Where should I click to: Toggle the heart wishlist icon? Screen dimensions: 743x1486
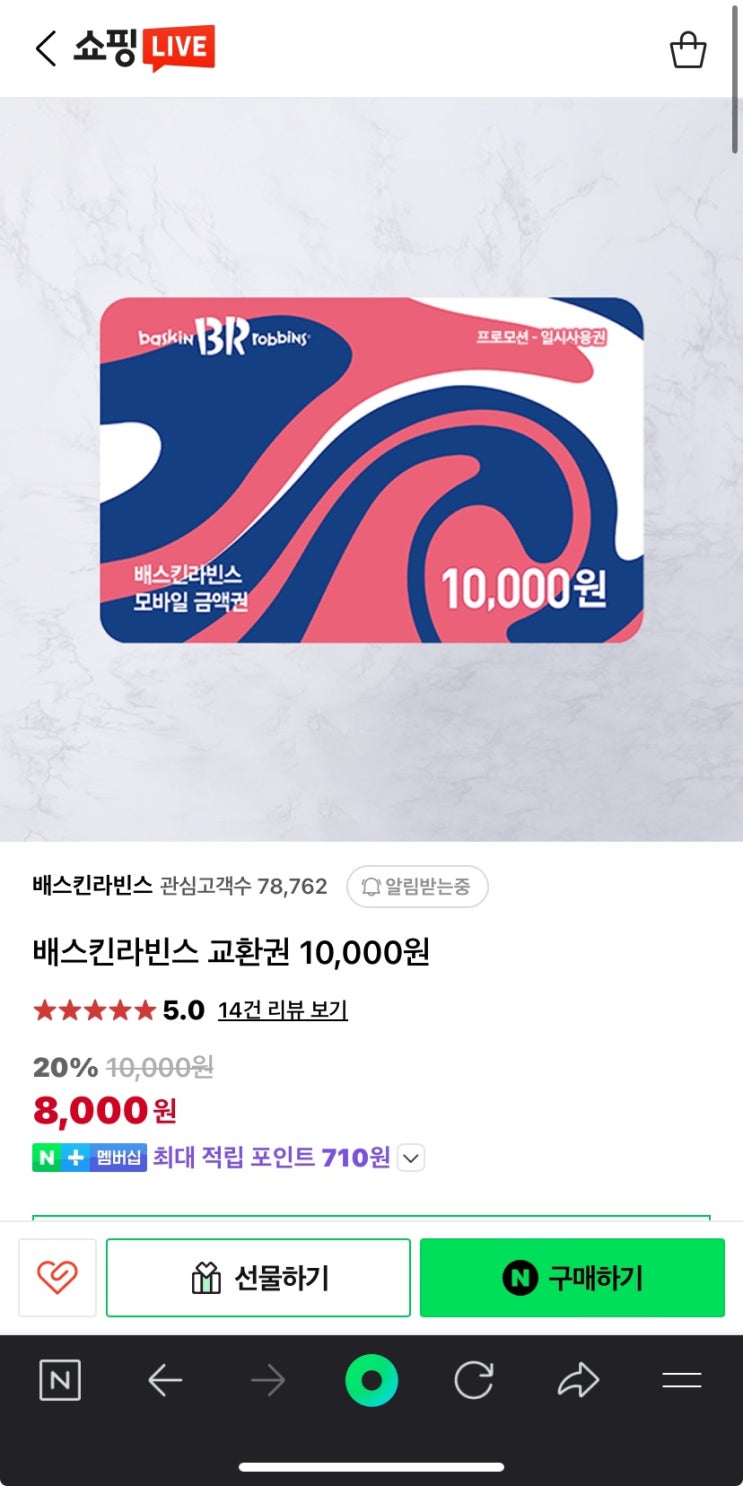(x=57, y=1277)
